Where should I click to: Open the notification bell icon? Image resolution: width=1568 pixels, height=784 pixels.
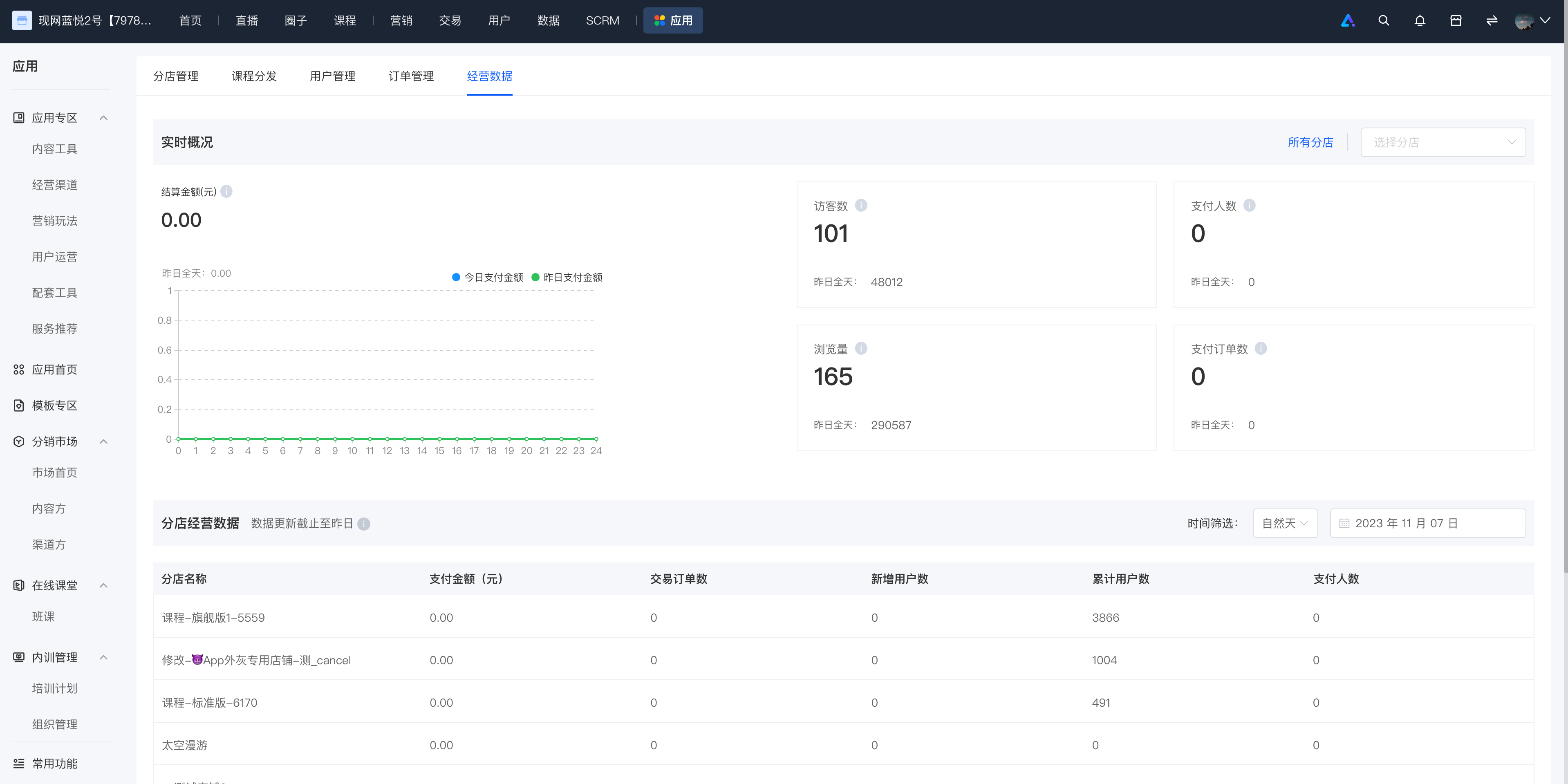[1420, 21]
